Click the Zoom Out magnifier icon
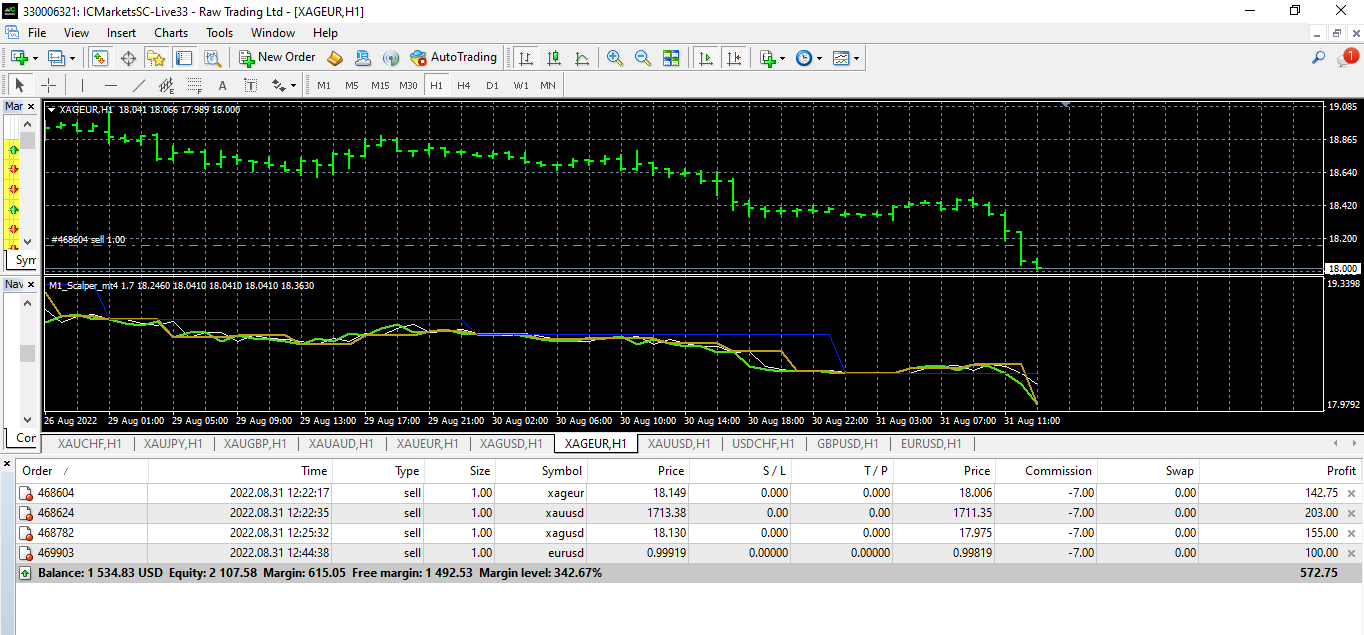 pos(642,58)
